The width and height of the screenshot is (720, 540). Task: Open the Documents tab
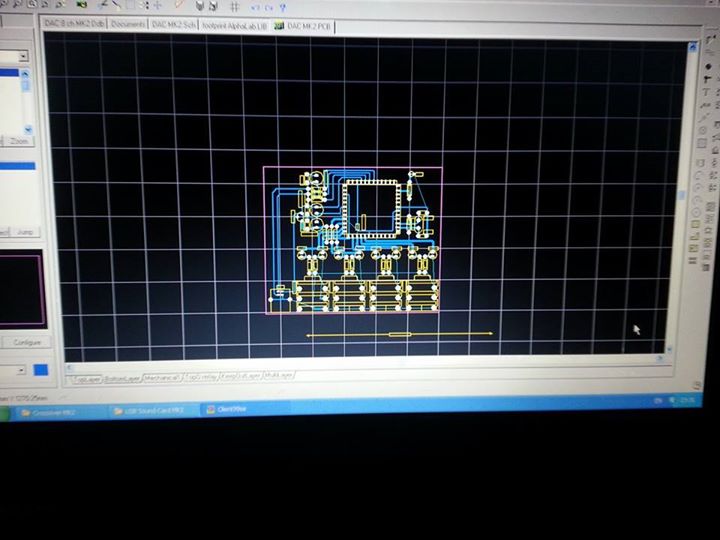128,23
